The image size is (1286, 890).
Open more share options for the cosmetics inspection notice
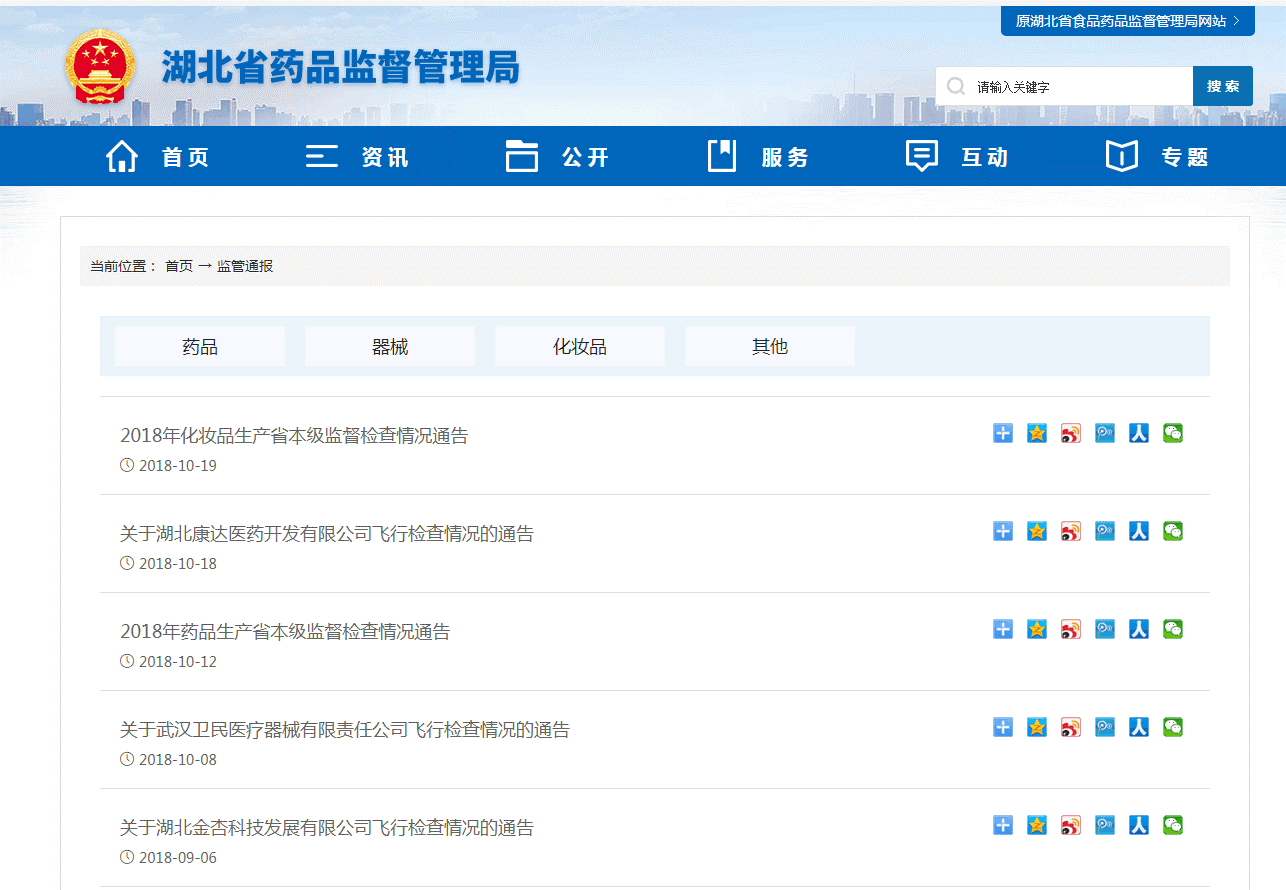click(1003, 433)
